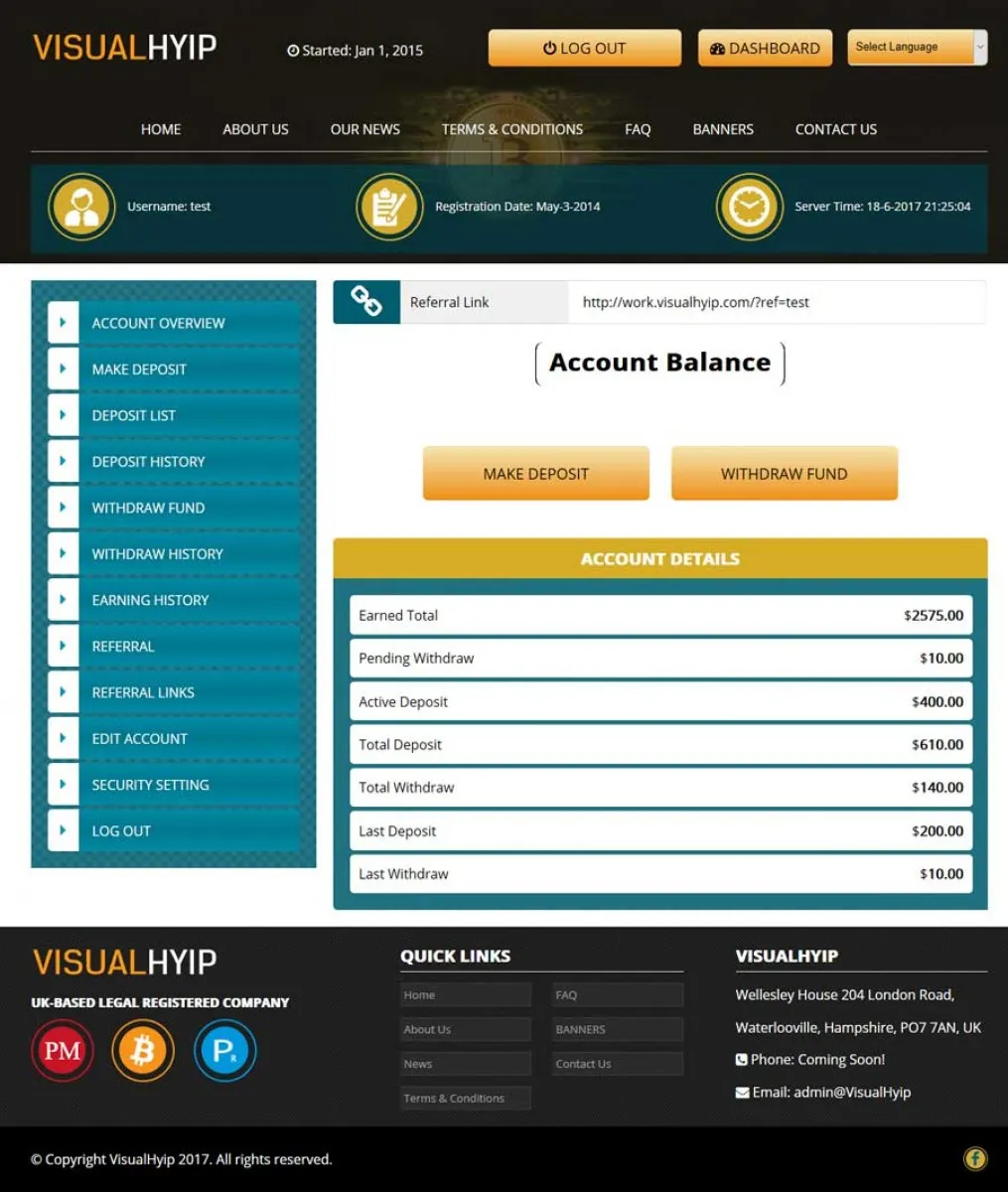Click the DASHBOARD button in header
This screenshot has width=1008, height=1192.
click(x=765, y=48)
